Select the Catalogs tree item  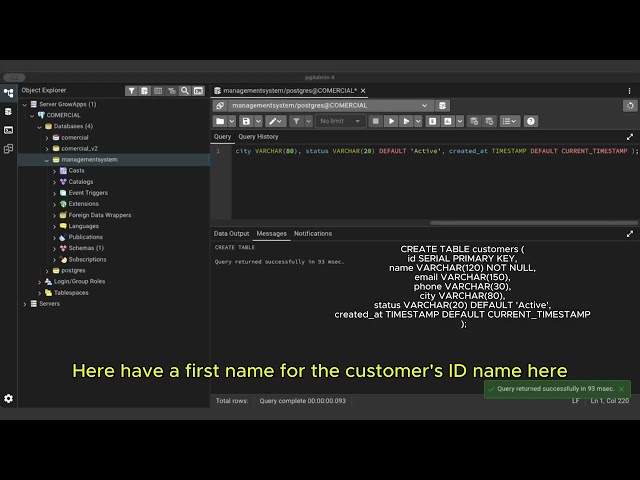pos(81,182)
